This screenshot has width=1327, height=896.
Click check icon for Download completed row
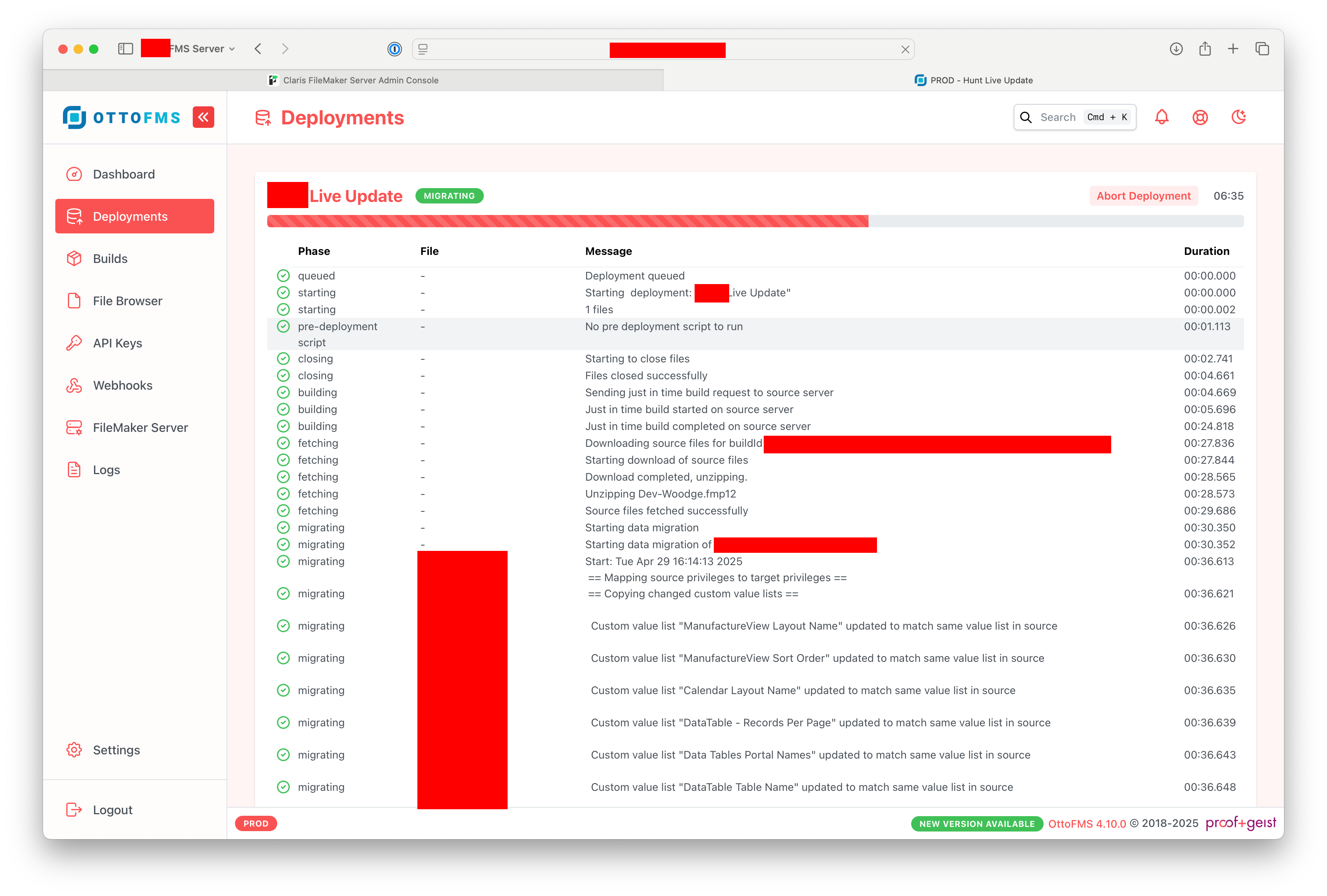[283, 476]
